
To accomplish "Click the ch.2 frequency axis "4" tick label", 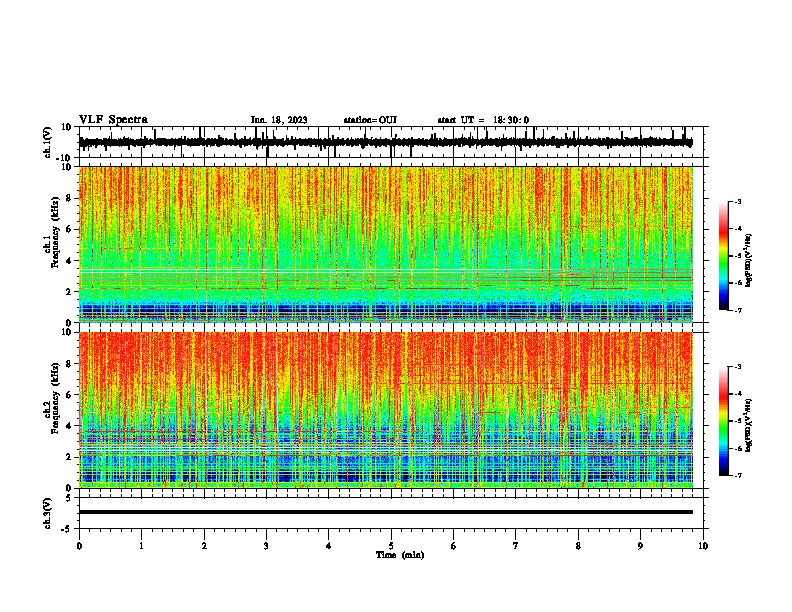I will tap(70, 426).
